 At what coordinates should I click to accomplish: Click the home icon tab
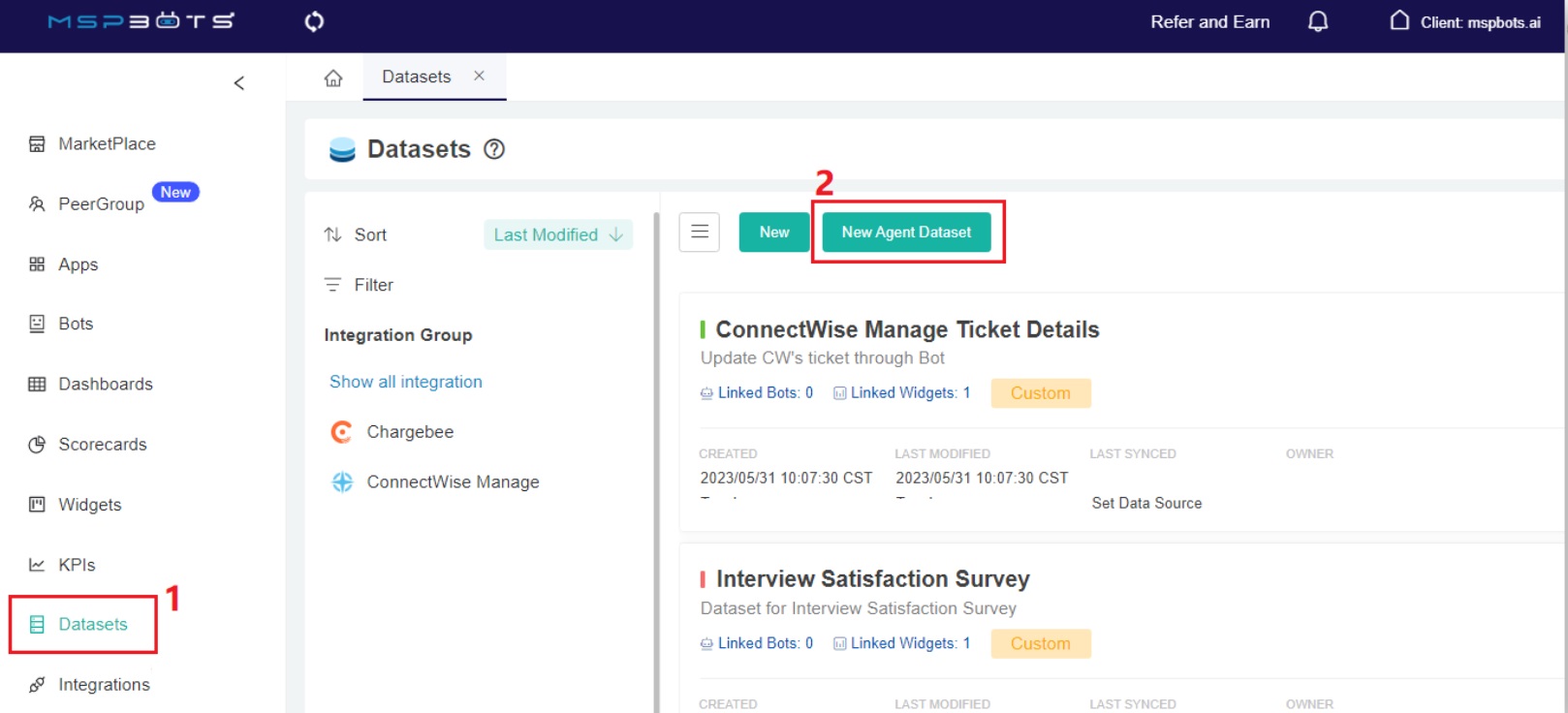[333, 77]
